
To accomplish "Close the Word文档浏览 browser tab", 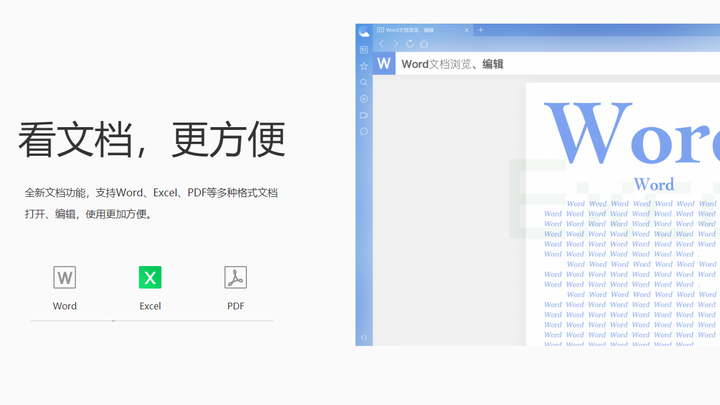I will [467, 30].
